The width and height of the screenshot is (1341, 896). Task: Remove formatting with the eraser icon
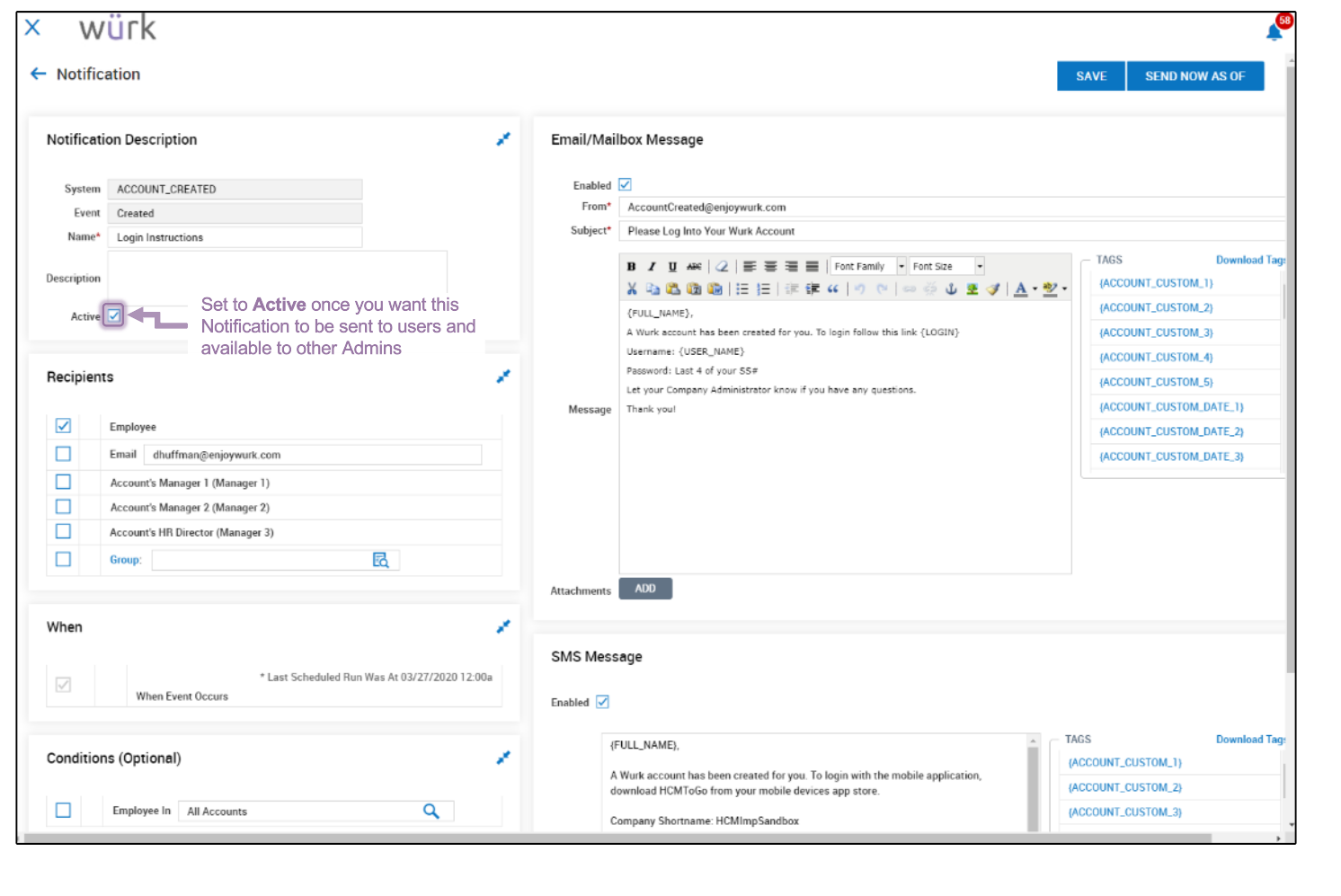722,266
